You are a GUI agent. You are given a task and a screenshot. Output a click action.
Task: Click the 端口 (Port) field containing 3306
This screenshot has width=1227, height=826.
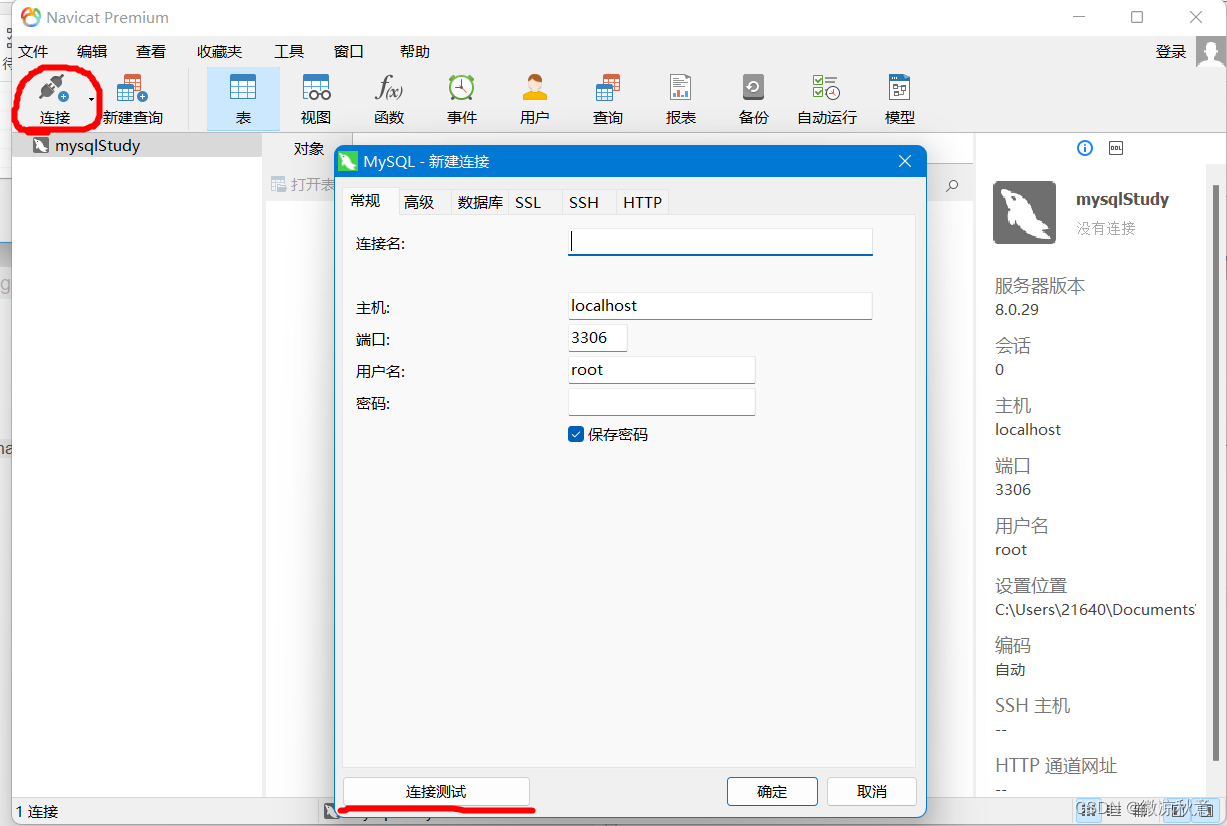pos(598,338)
